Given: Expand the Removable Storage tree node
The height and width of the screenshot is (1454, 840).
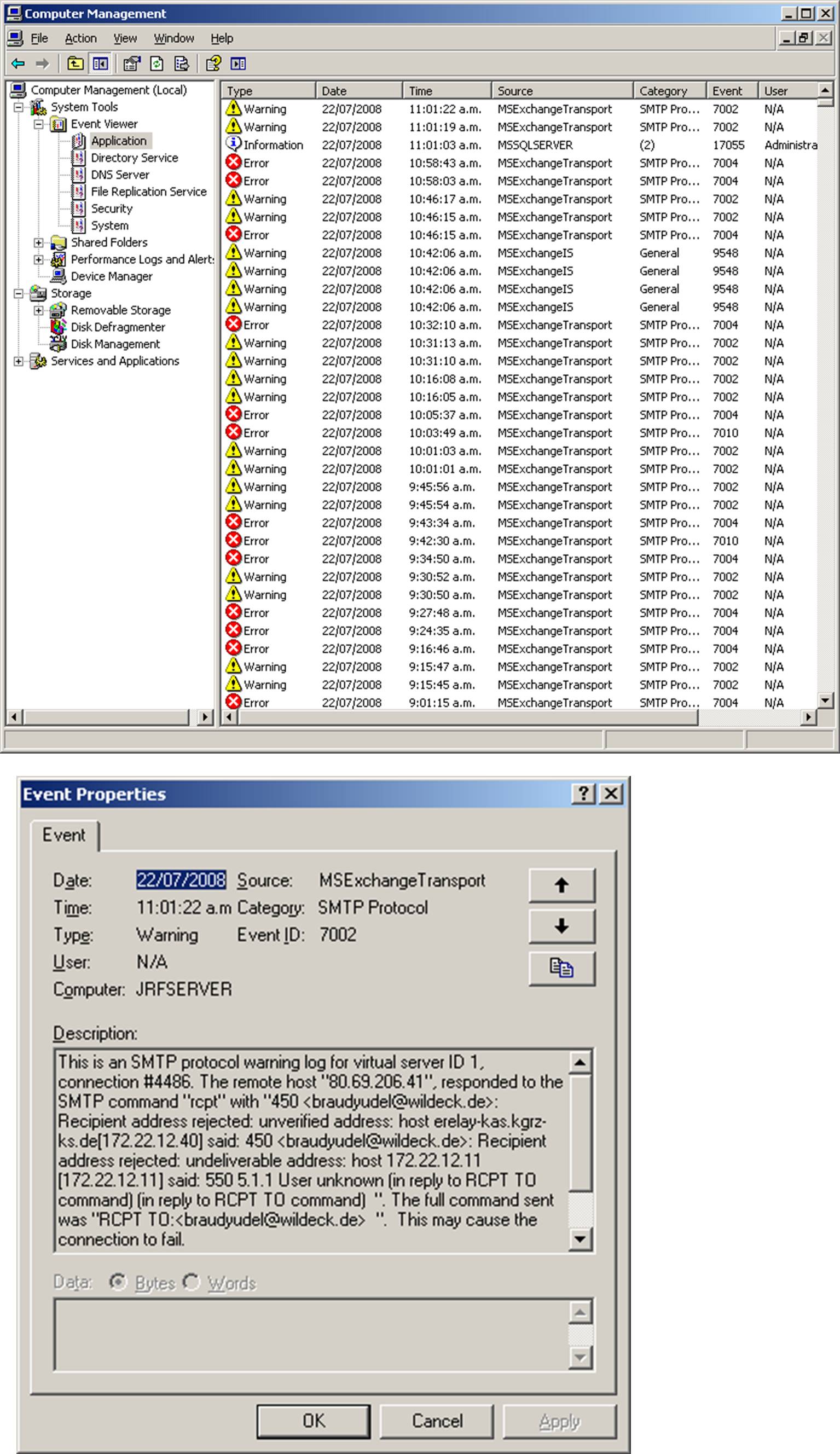Looking at the screenshot, I should tap(39, 310).
